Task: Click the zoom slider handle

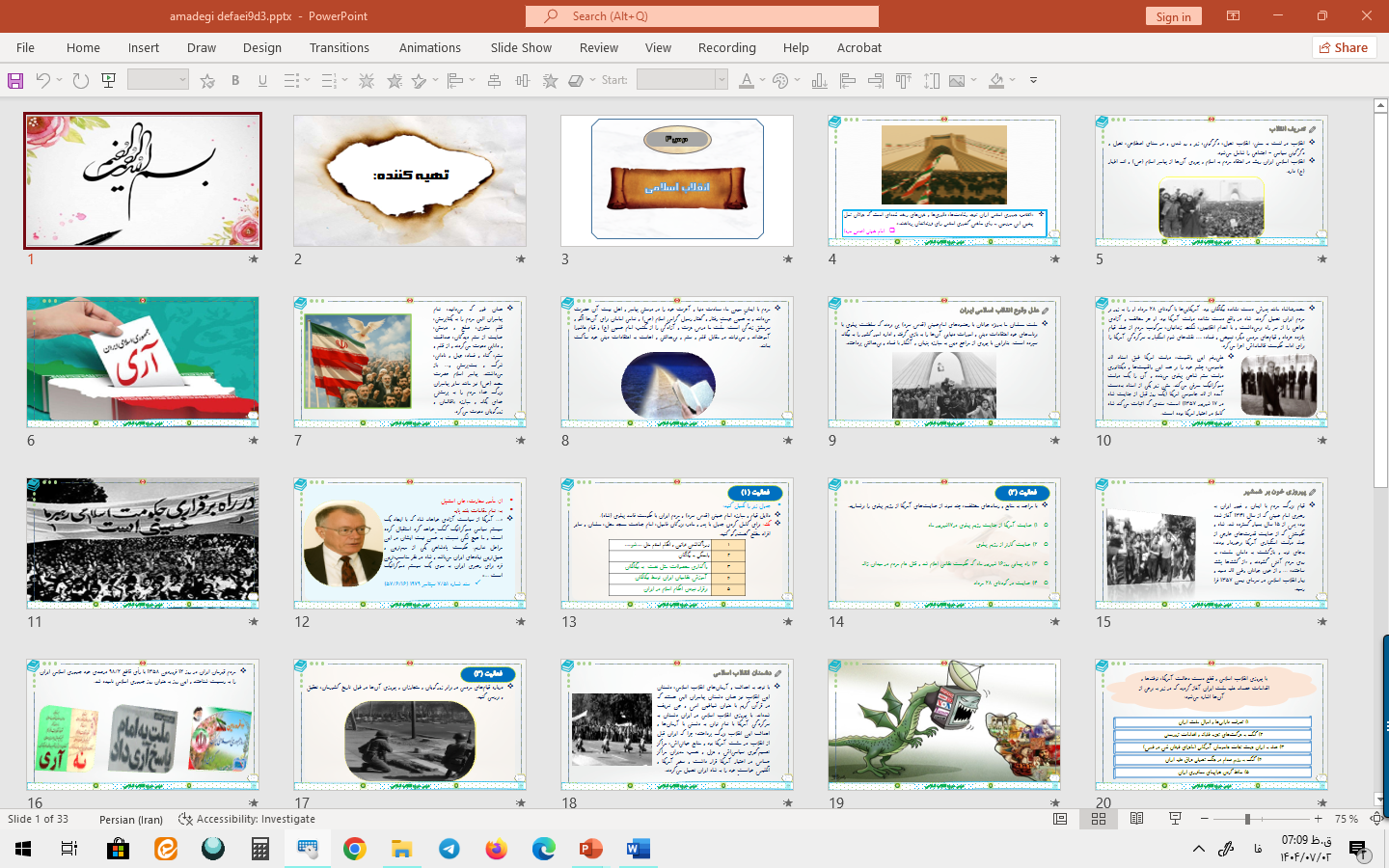Action: click(x=1247, y=819)
